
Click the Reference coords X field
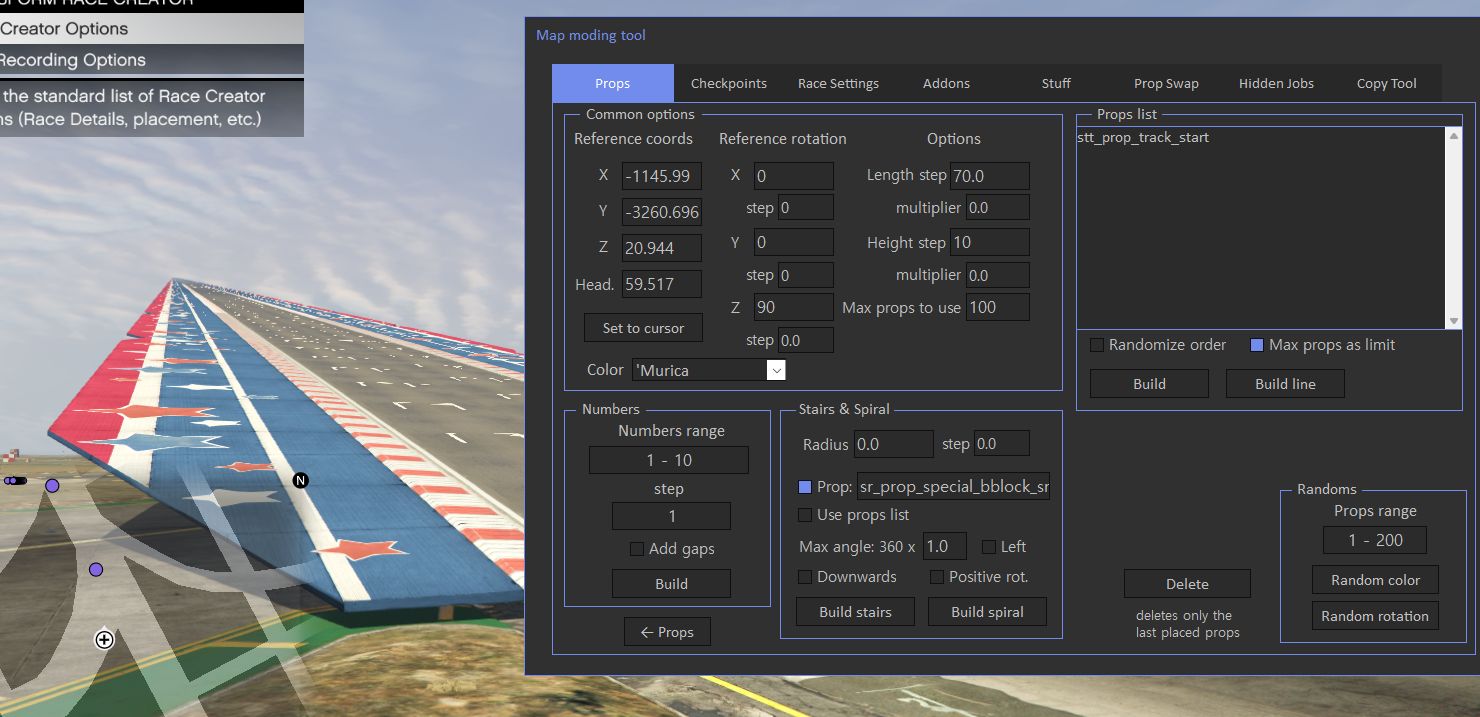pyautogui.click(x=662, y=176)
